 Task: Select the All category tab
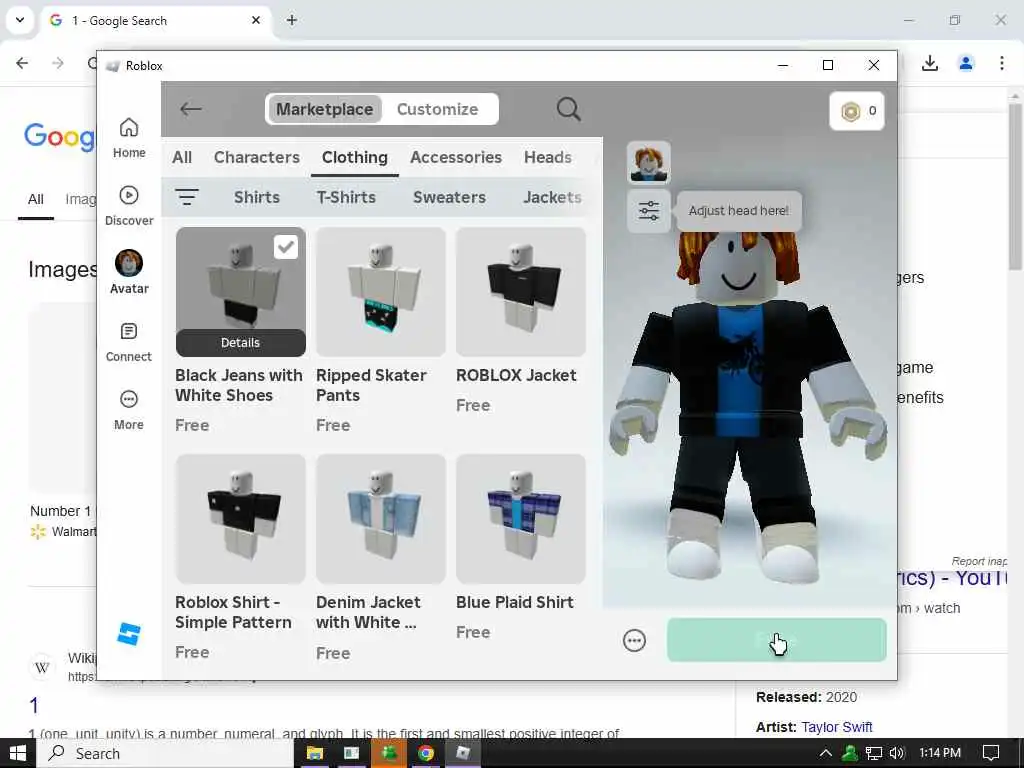(182, 157)
